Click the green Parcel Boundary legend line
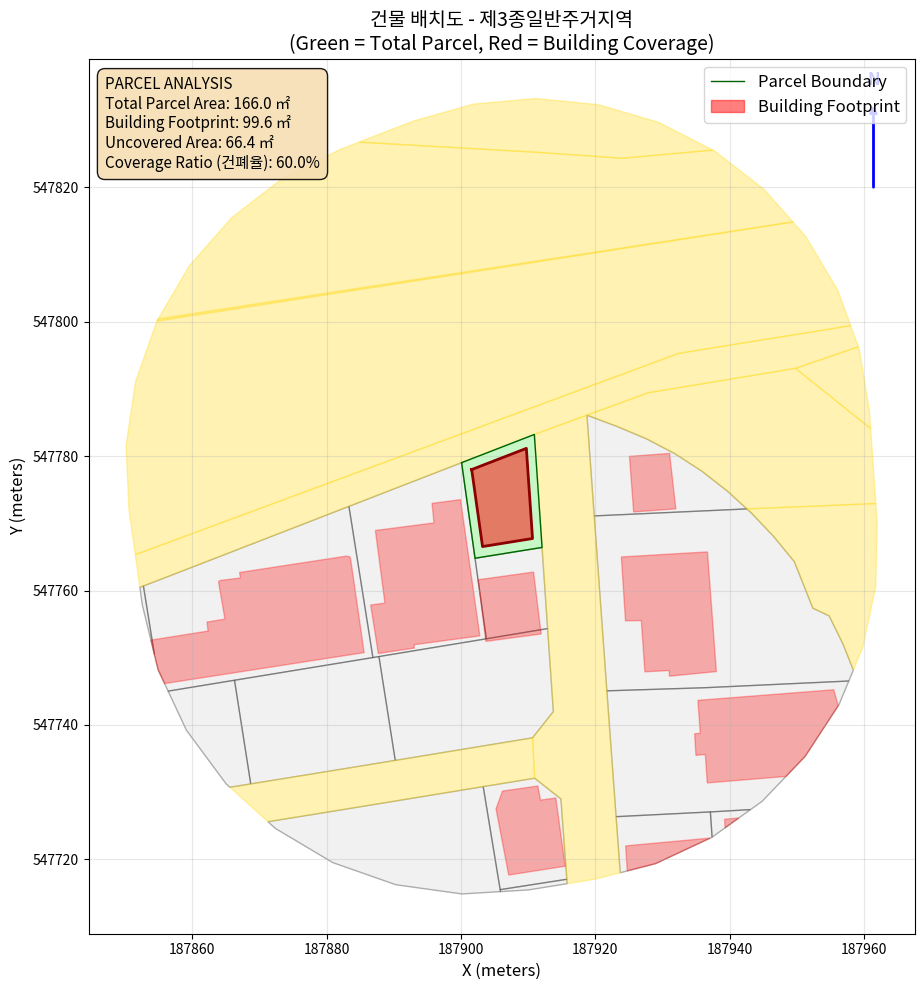 (x=730, y=81)
